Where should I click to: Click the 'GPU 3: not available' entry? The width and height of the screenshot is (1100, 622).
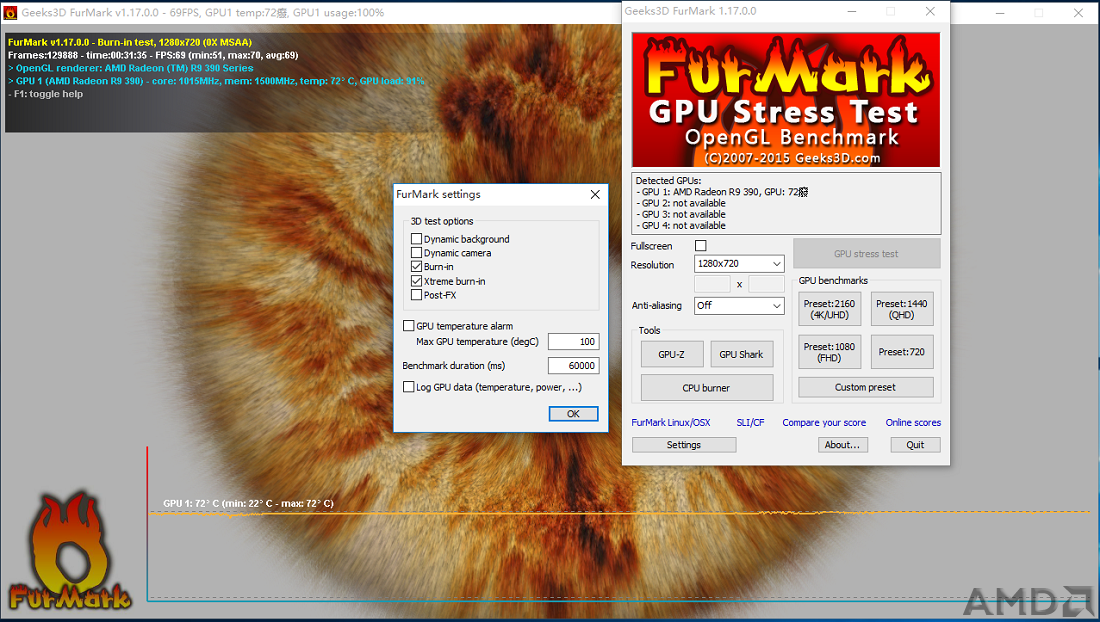[680, 215]
